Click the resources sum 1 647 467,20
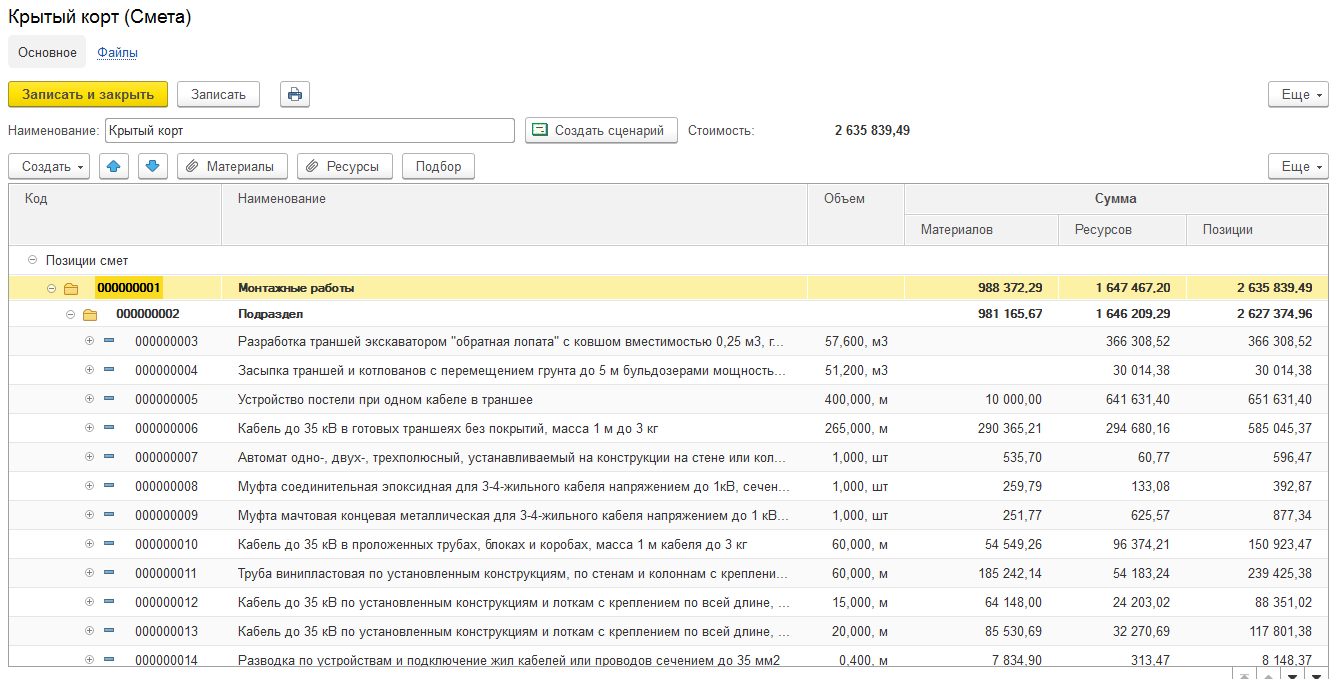 [x=1123, y=288]
